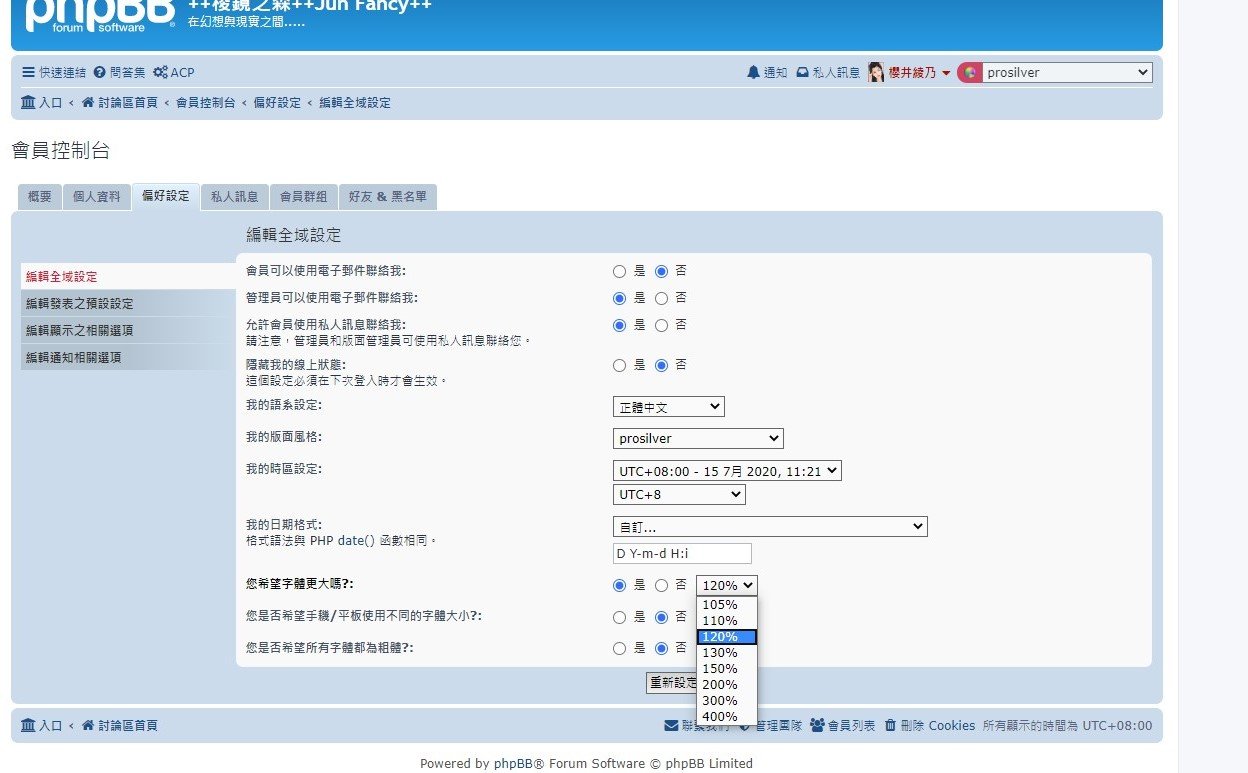Open the quick links hamburger menu

click(x=28, y=73)
